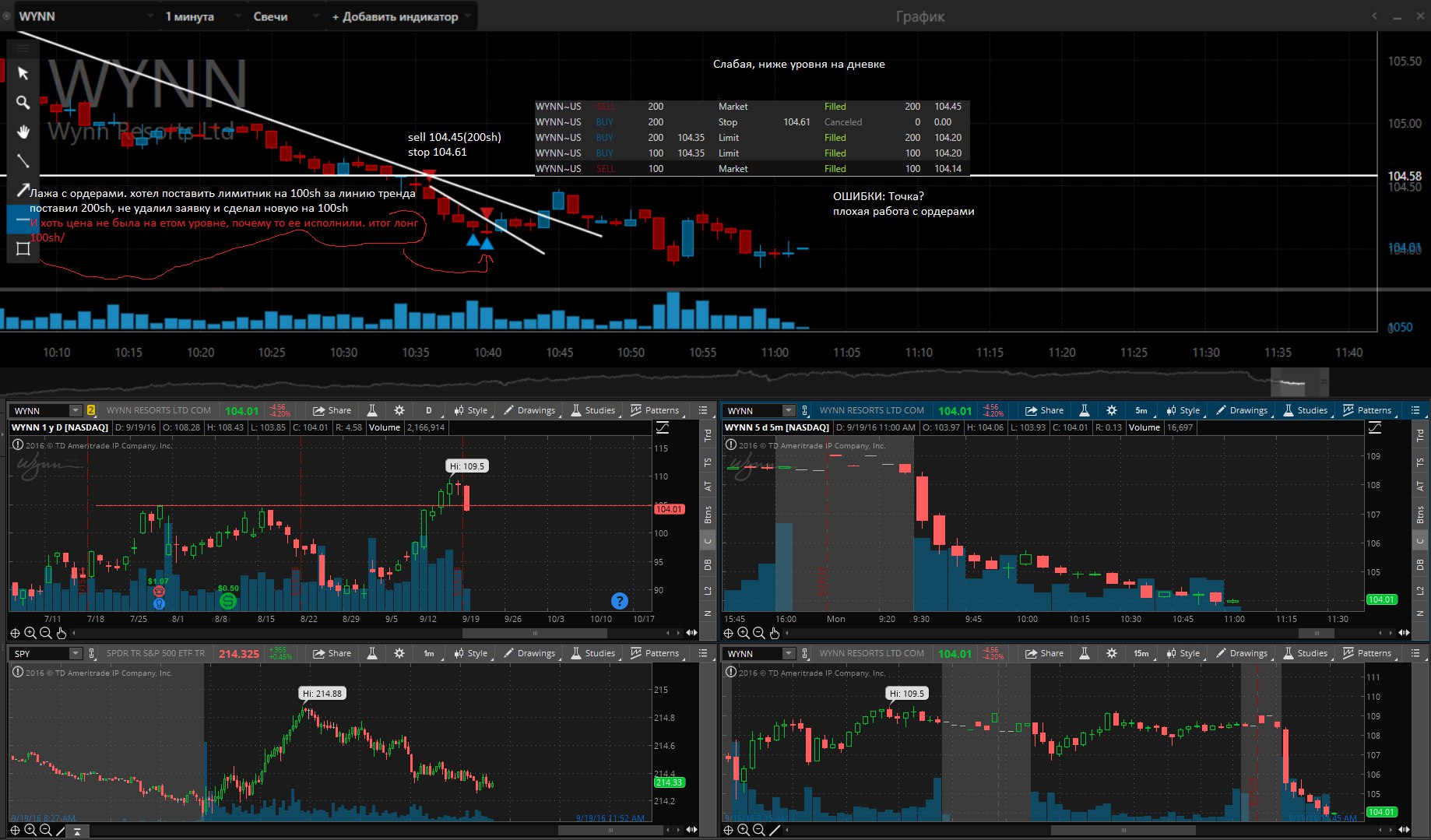Click Share in the WYNN daily chart panel

tap(332, 410)
